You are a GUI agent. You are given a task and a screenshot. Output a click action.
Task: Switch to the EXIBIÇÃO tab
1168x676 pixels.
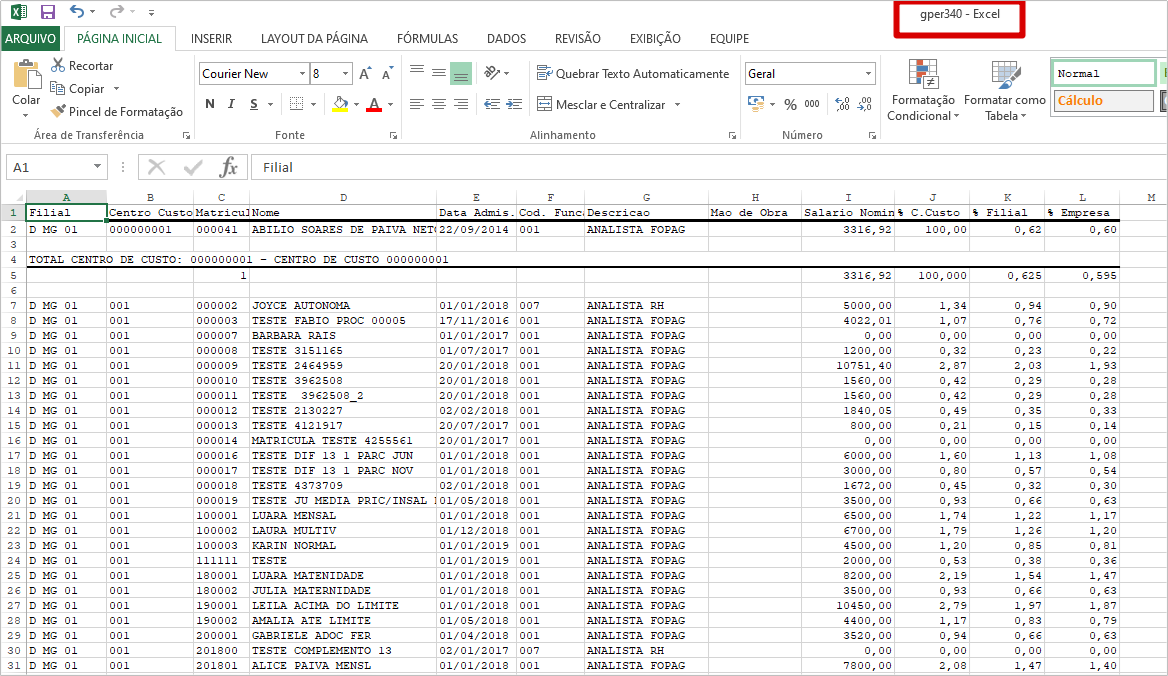click(x=656, y=39)
